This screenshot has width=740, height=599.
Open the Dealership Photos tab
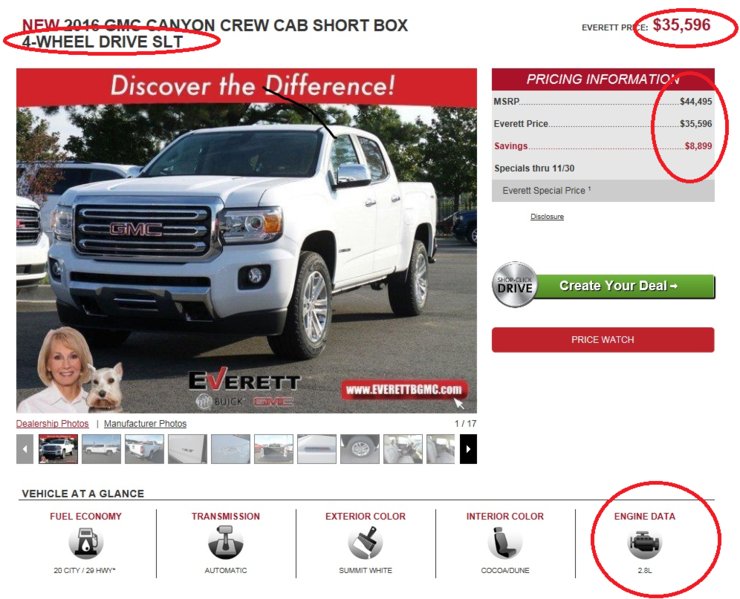pyautogui.click(x=52, y=423)
